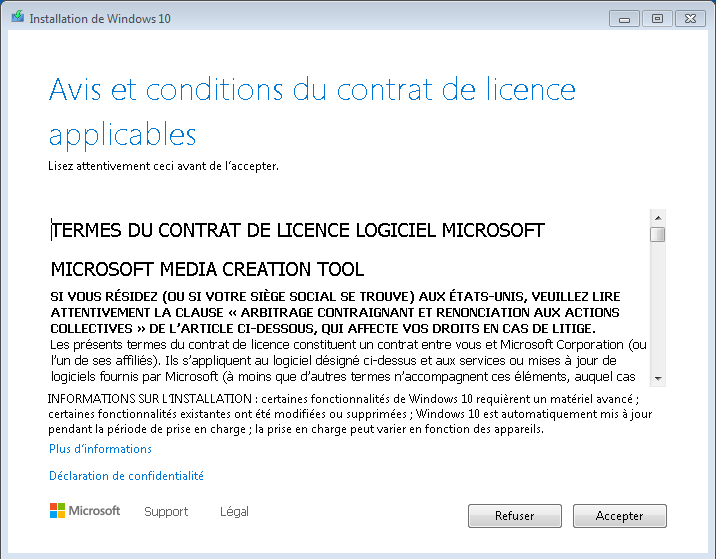Screen dimensions: 716x559
Task: Click the Windows setup title bar icon
Action: coord(18,17)
